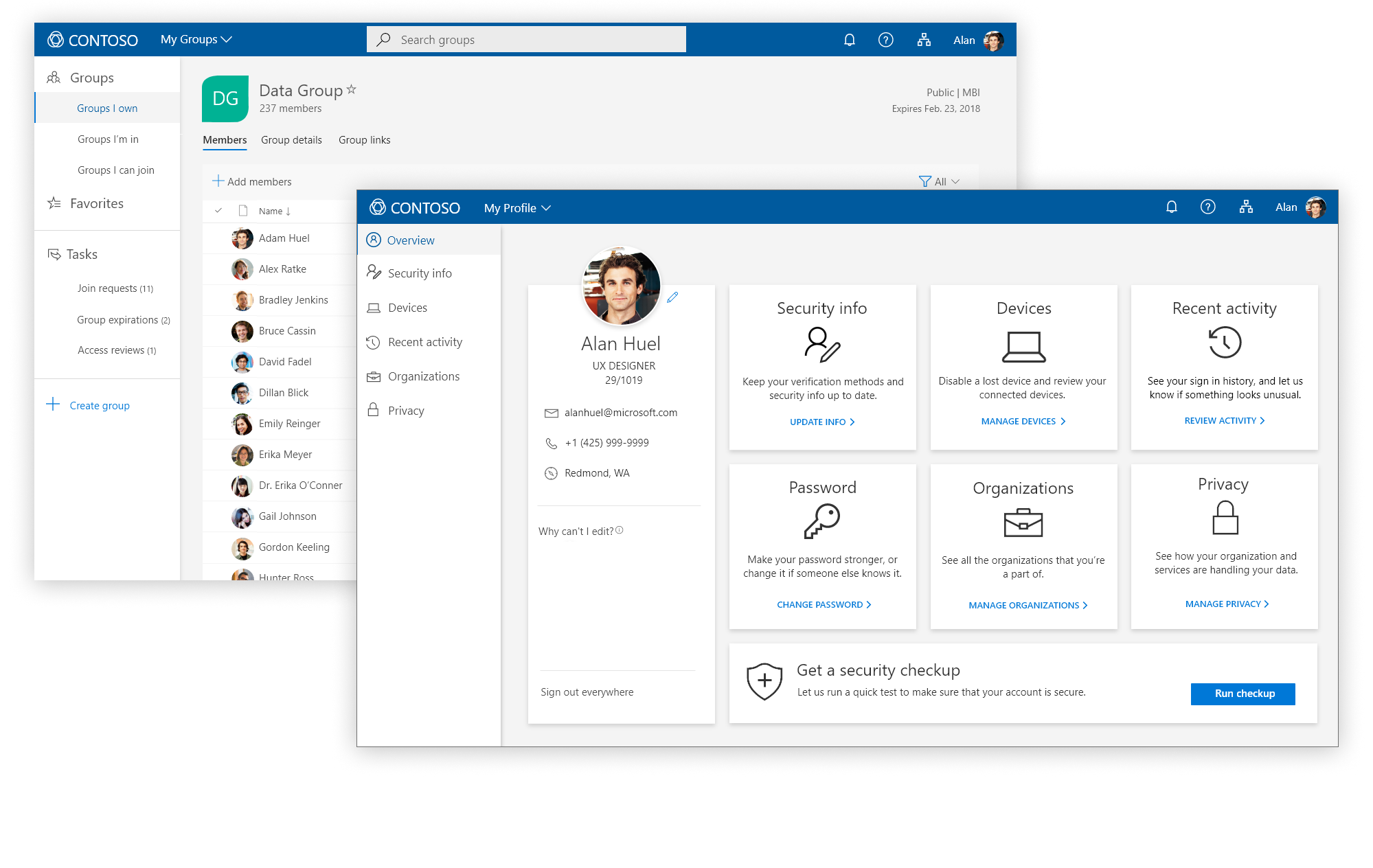Sort members by Name column
The height and width of the screenshot is (868, 1373).
click(x=274, y=211)
